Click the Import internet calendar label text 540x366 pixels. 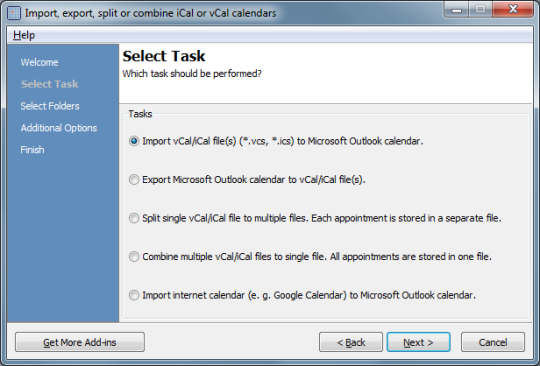[309, 295]
